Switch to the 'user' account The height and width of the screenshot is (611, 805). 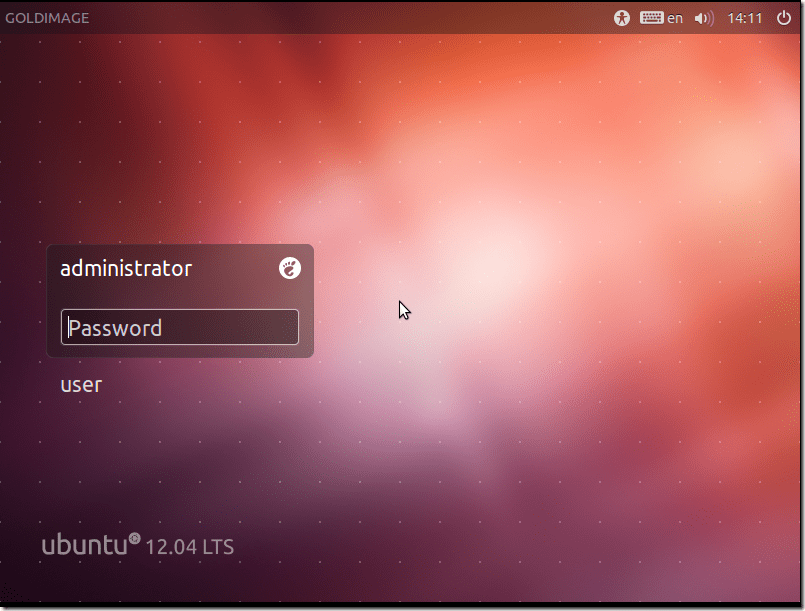point(81,385)
